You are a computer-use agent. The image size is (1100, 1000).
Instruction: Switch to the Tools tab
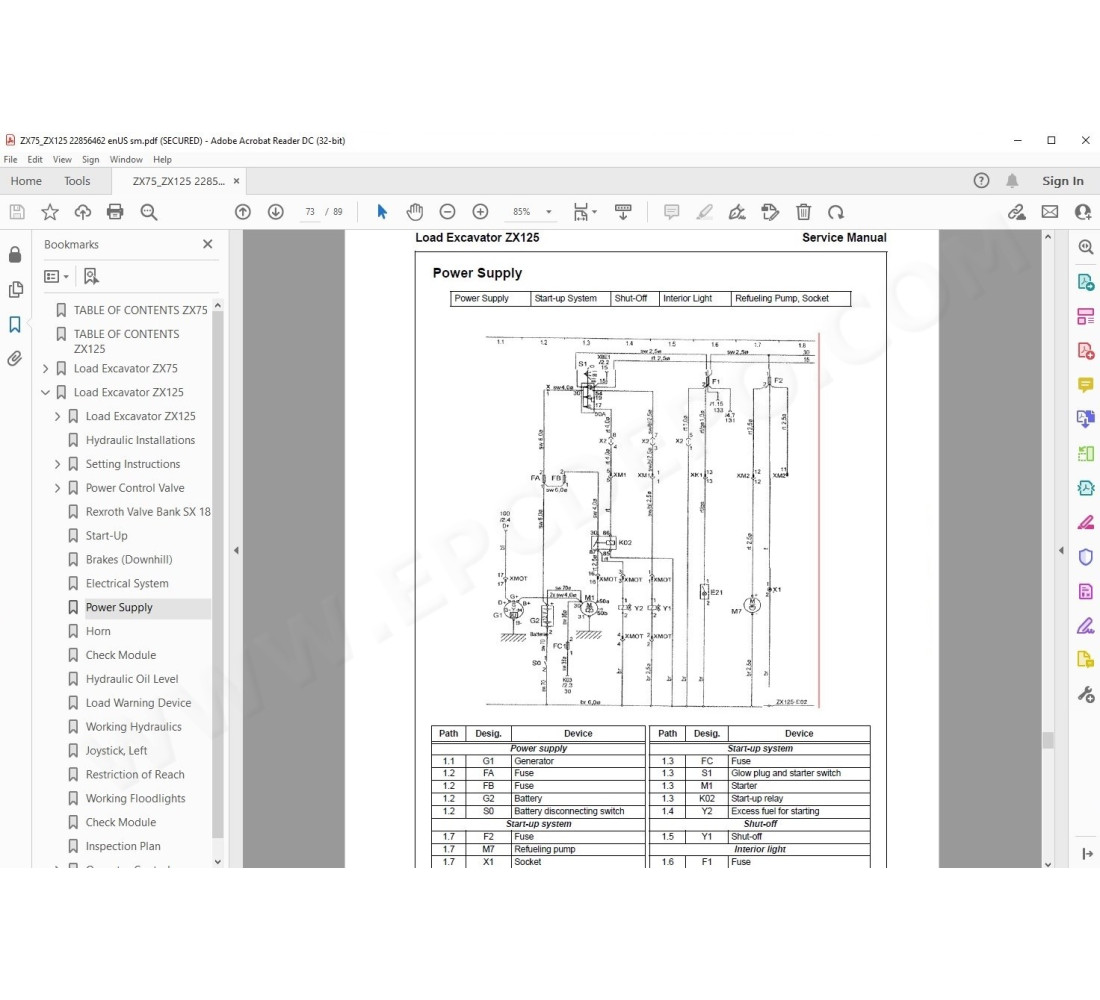click(x=77, y=181)
